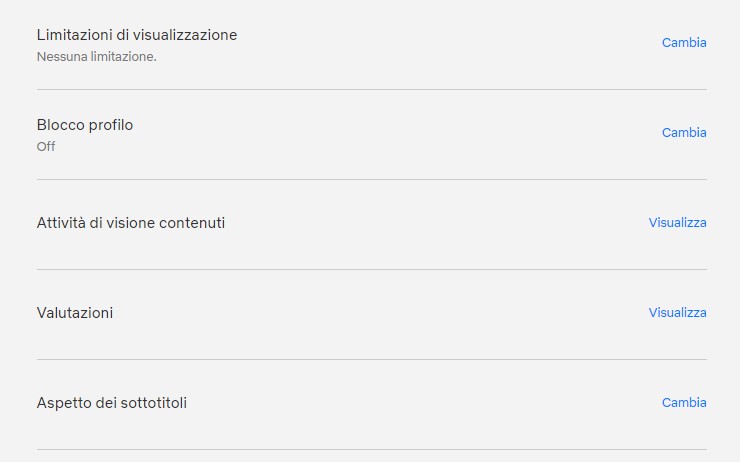Open Visualizza link beside Valutazioni
Screen dimensions: 740x462
pos(677,313)
